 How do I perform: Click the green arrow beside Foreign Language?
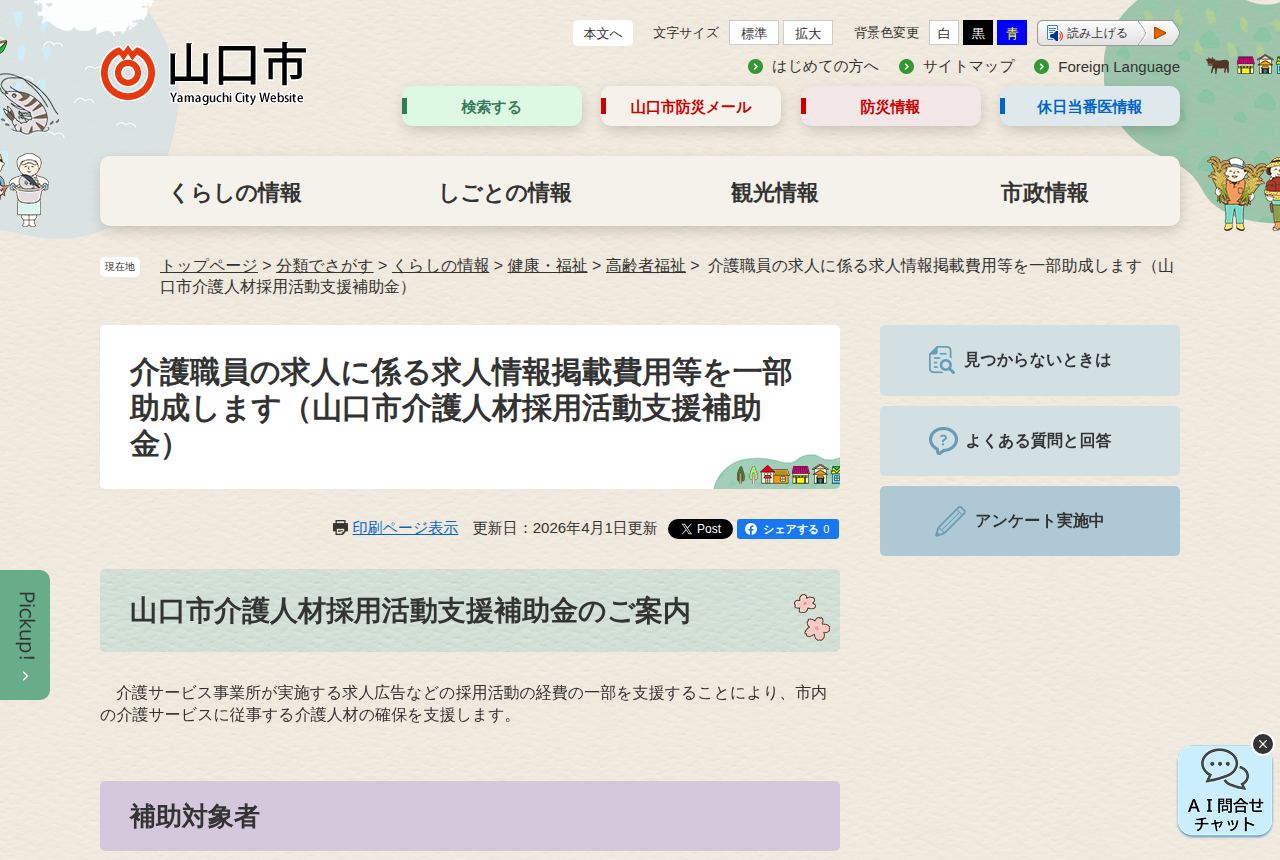[x=1041, y=66]
